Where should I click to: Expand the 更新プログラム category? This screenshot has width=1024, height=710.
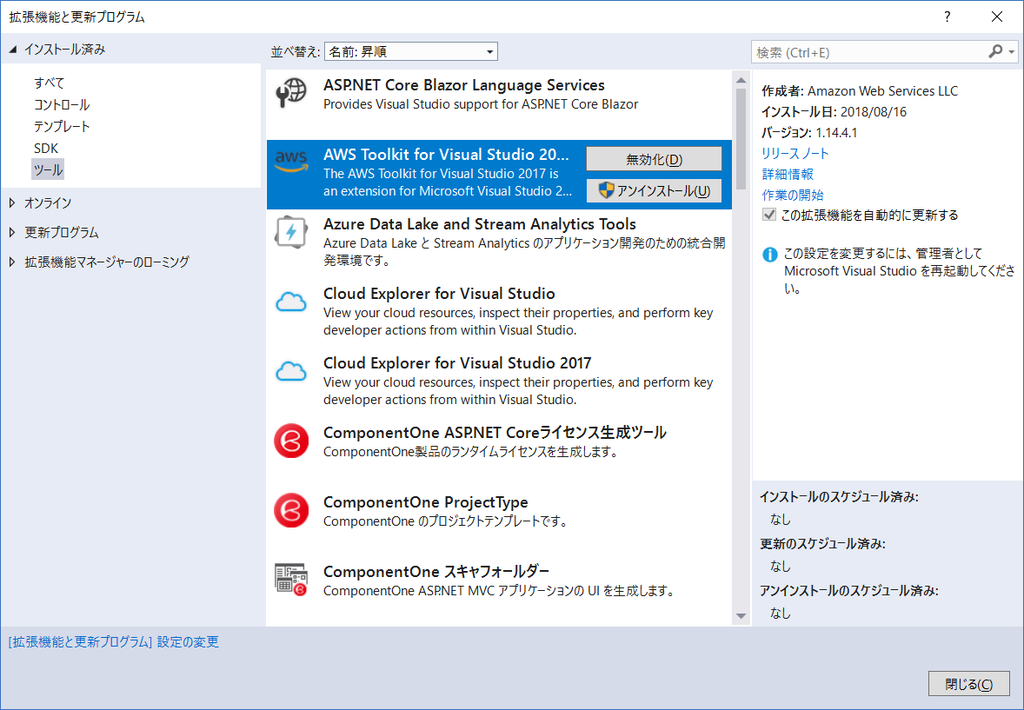coord(12,233)
